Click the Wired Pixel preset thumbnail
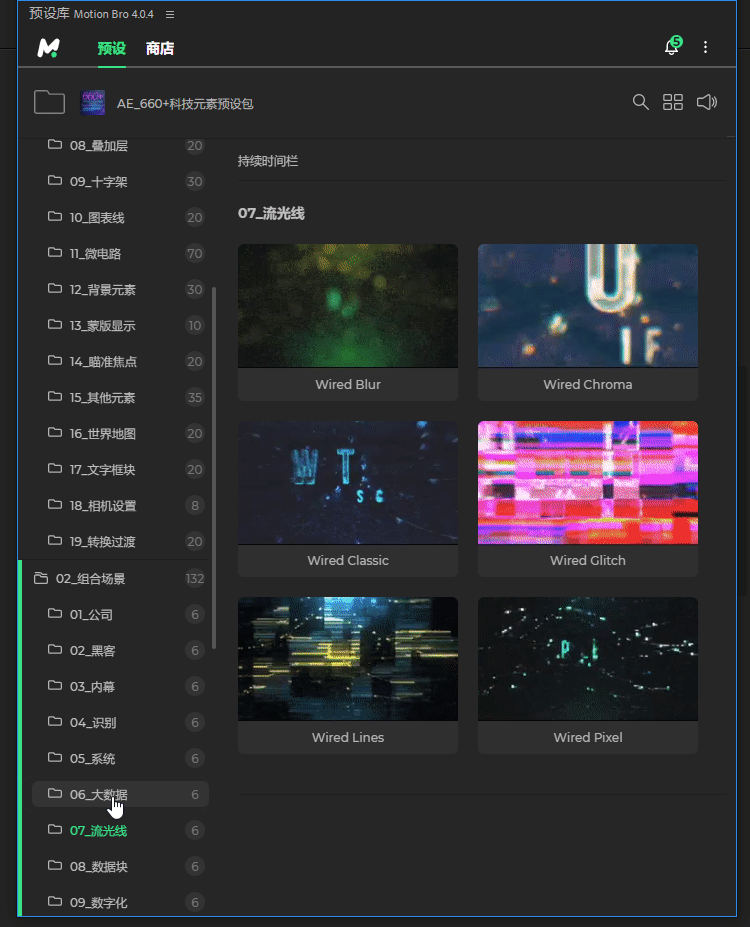Viewport: 750px width, 927px height. tap(587, 659)
